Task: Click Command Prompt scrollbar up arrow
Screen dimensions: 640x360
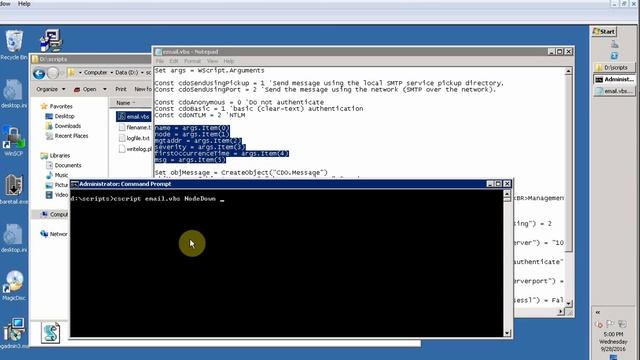Action: (507, 194)
